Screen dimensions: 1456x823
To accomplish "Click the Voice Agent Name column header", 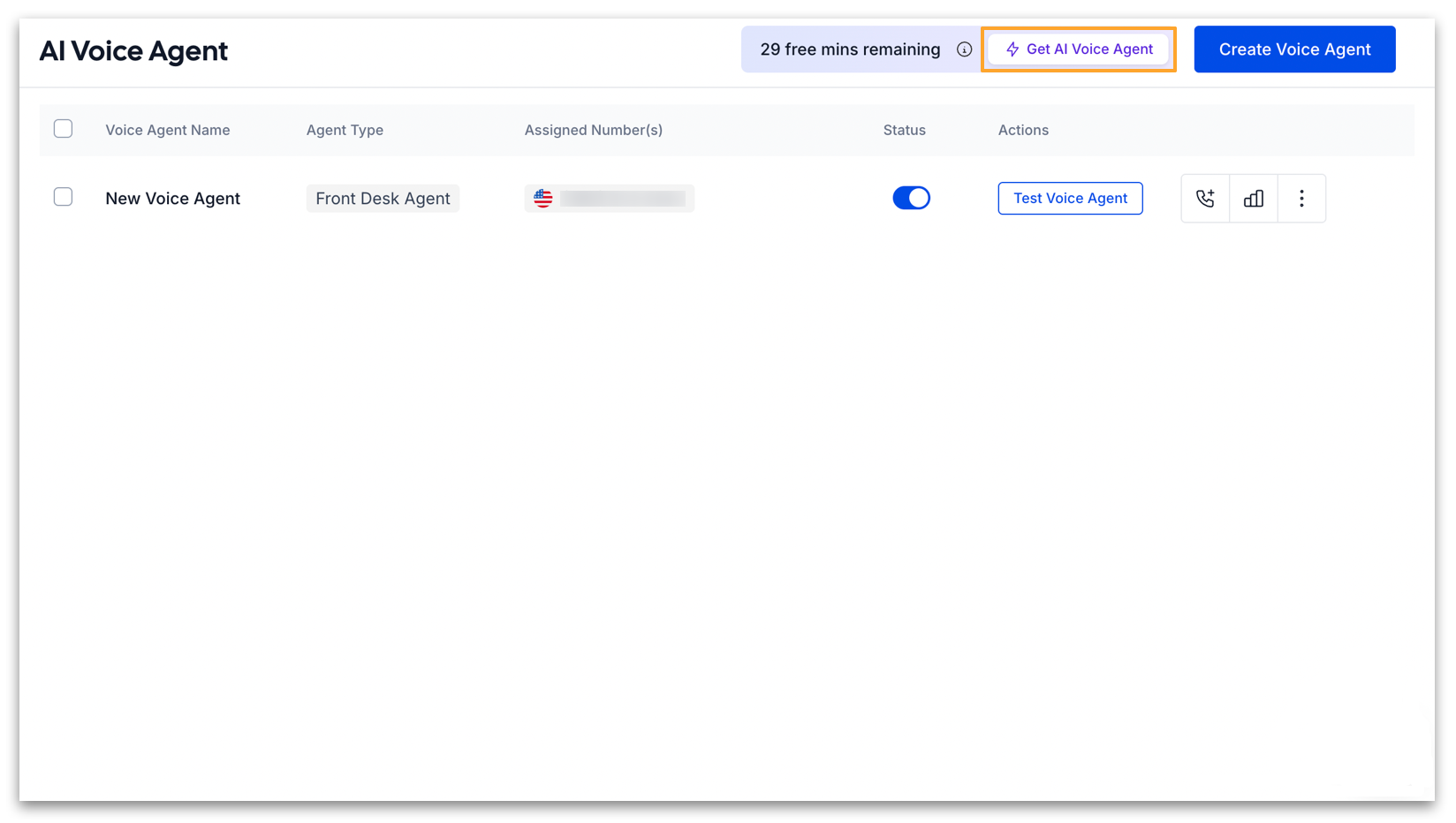I will (168, 130).
